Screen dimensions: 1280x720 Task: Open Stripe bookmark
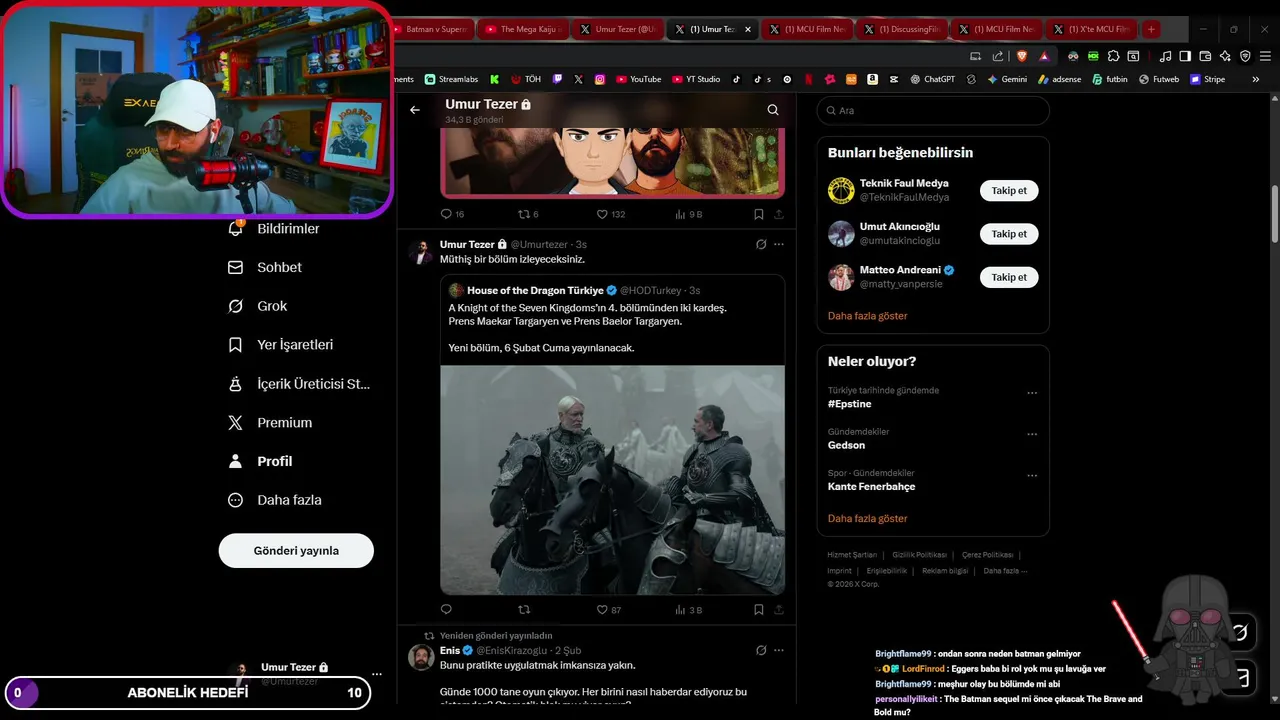[x=1207, y=79]
